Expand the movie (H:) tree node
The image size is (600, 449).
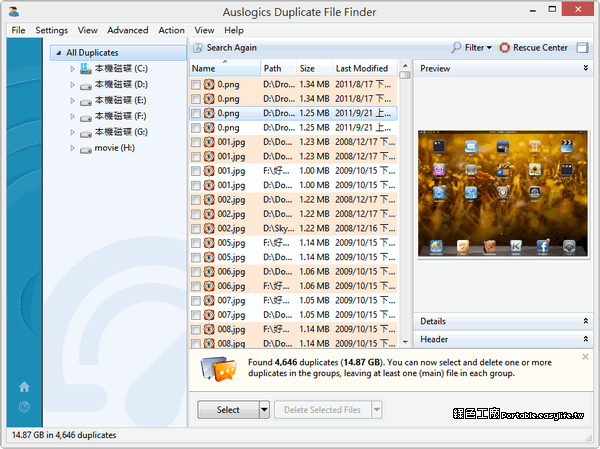tap(72, 148)
